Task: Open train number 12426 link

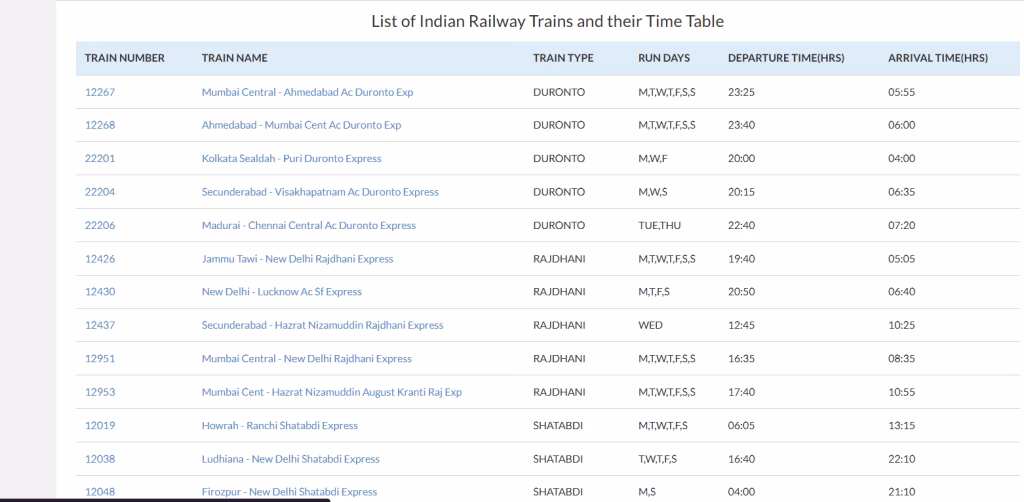Action: (x=100, y=259)
